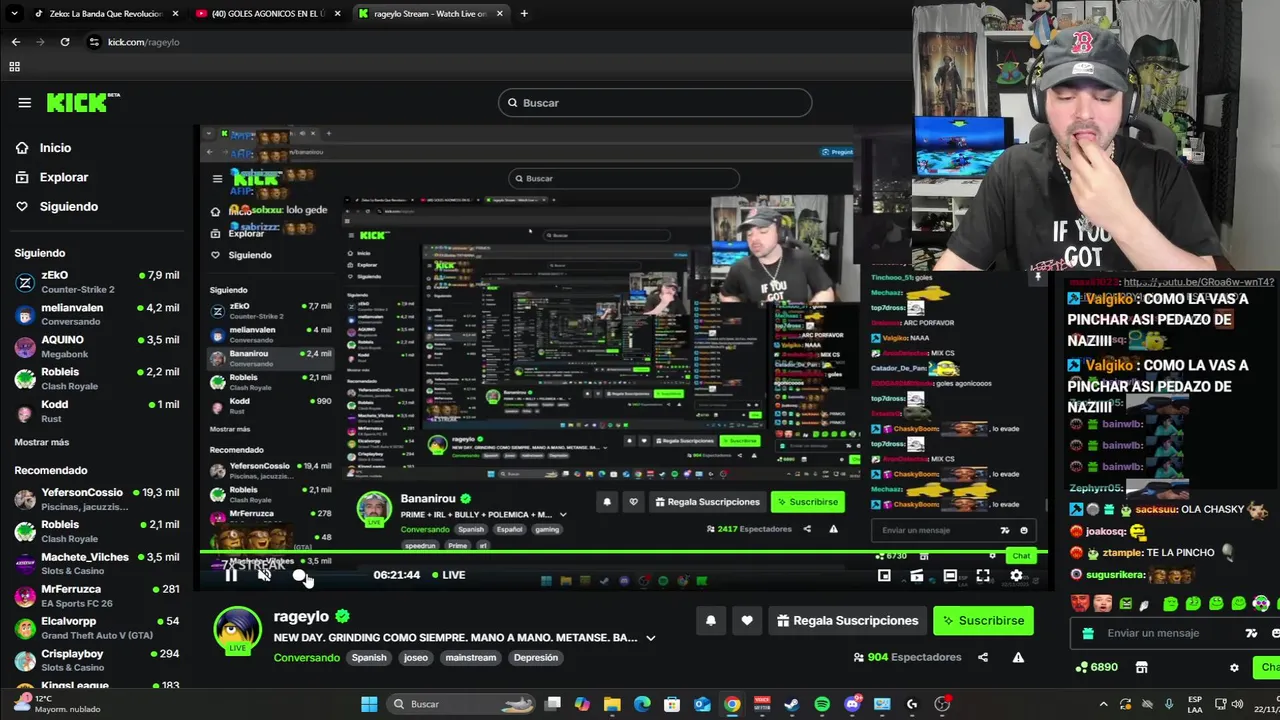Open File Explorer from the taskbar

point(612,704)
